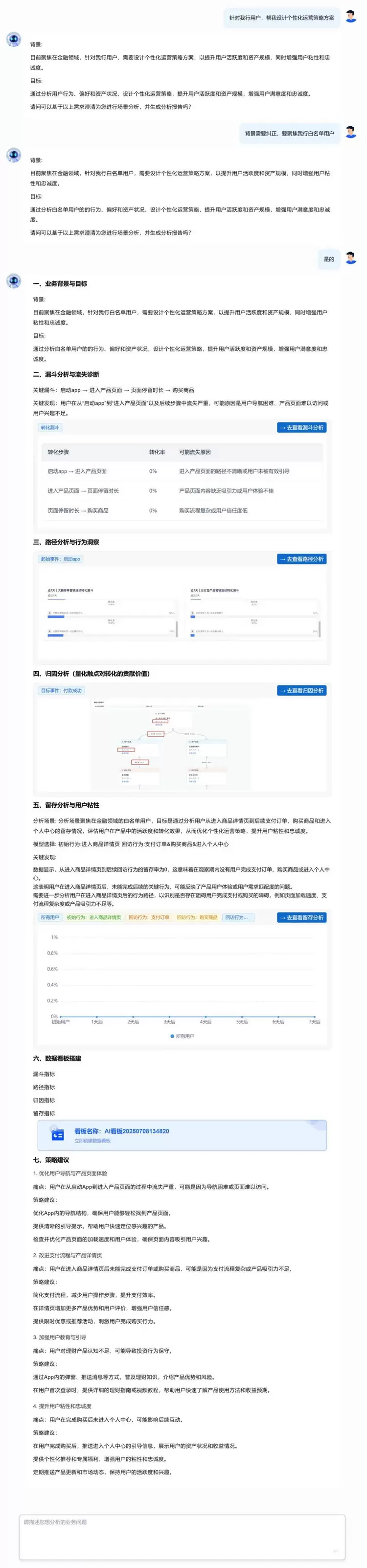The width and height of the screenshot is (367, 1568).
Task: Click the 立即创建数据看板 link
Action: (92, 1141)
